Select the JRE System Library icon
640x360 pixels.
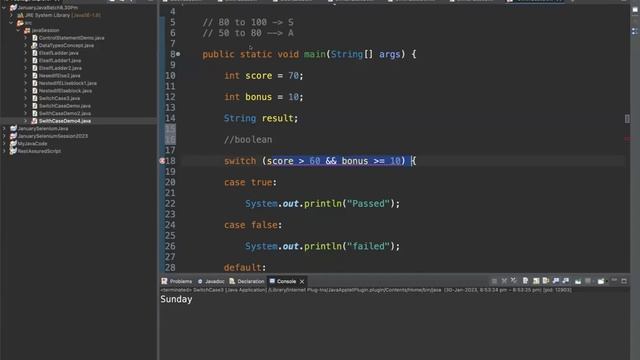pyautogui.click(x=20, y=15)
